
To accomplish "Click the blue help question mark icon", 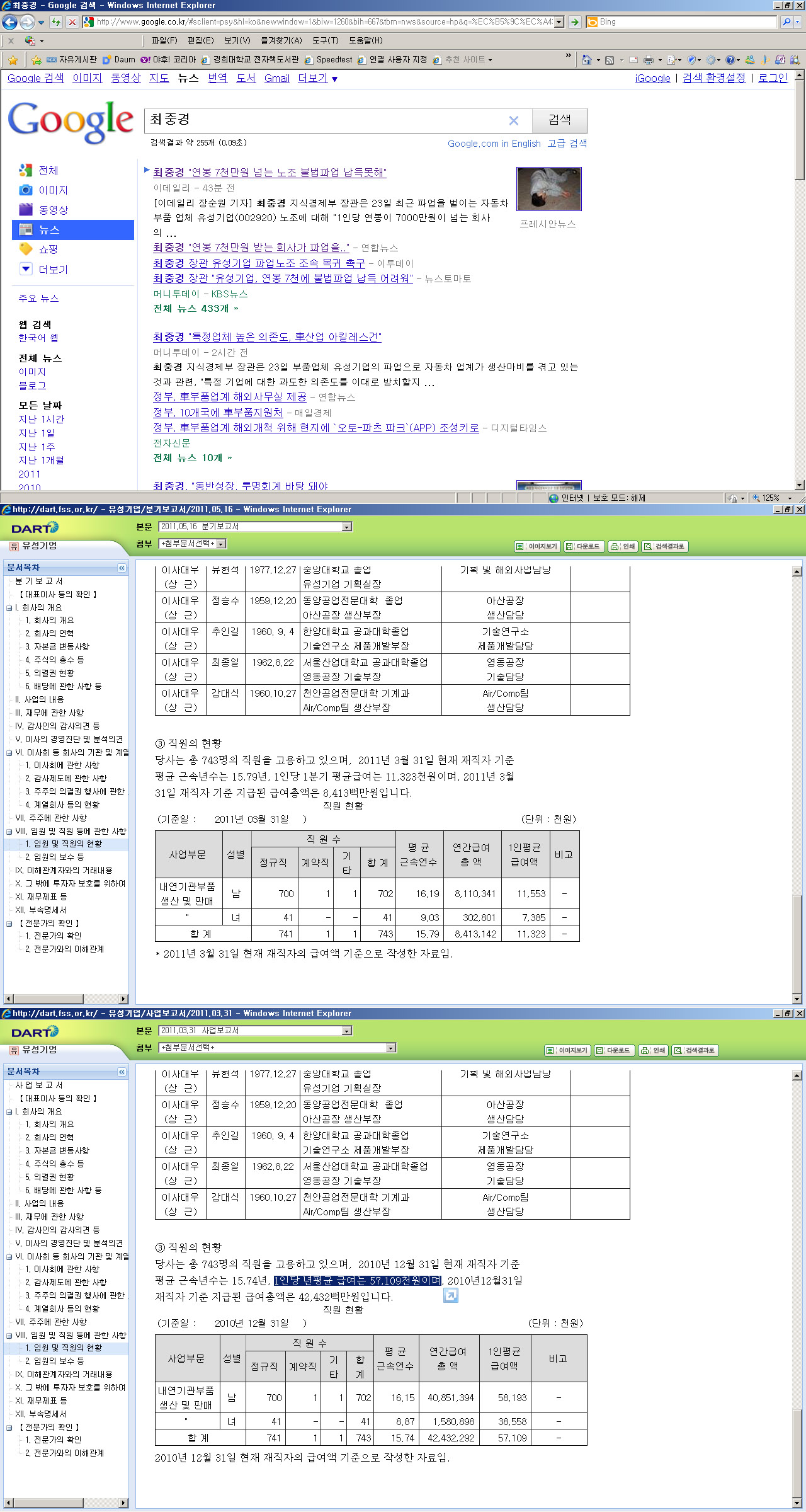I will pos(730,60).
